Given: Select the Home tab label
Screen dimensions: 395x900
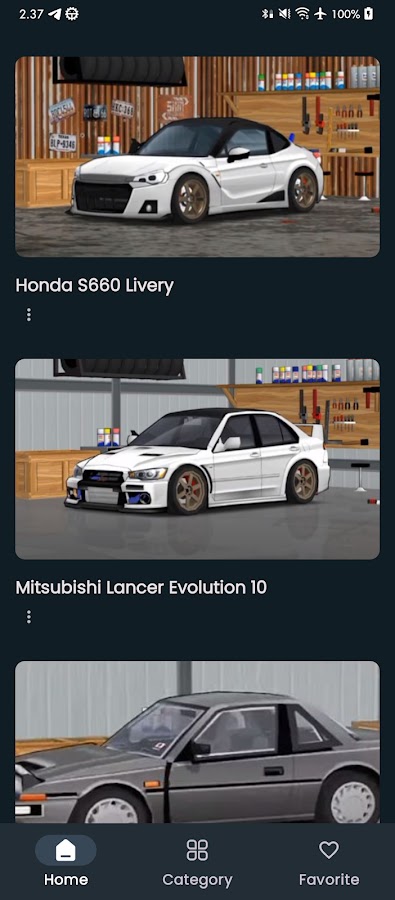Looking at the screenshot, I should click(x=66, y=879).
